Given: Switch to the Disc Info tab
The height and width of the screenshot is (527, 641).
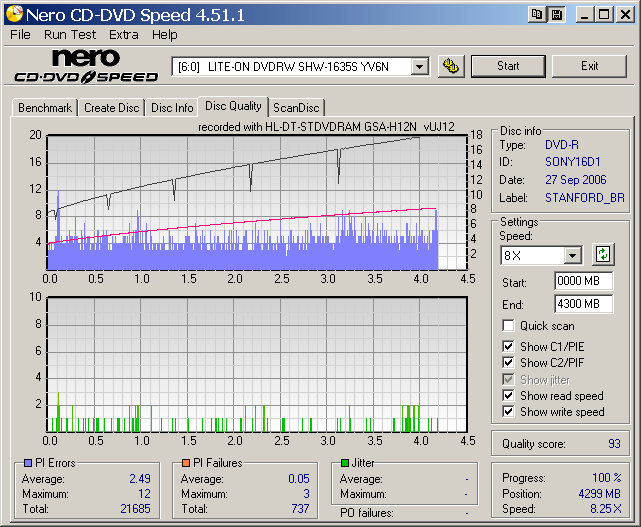Looking at the screenshot, I should coord(172,108).
